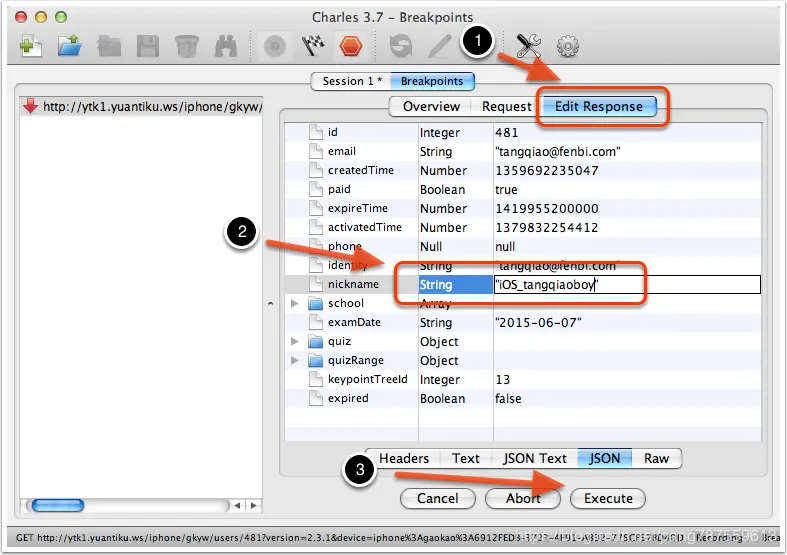Viewport: 787px width, 555px height.
Task: Click the phone row null value
Action: [505, 246]
